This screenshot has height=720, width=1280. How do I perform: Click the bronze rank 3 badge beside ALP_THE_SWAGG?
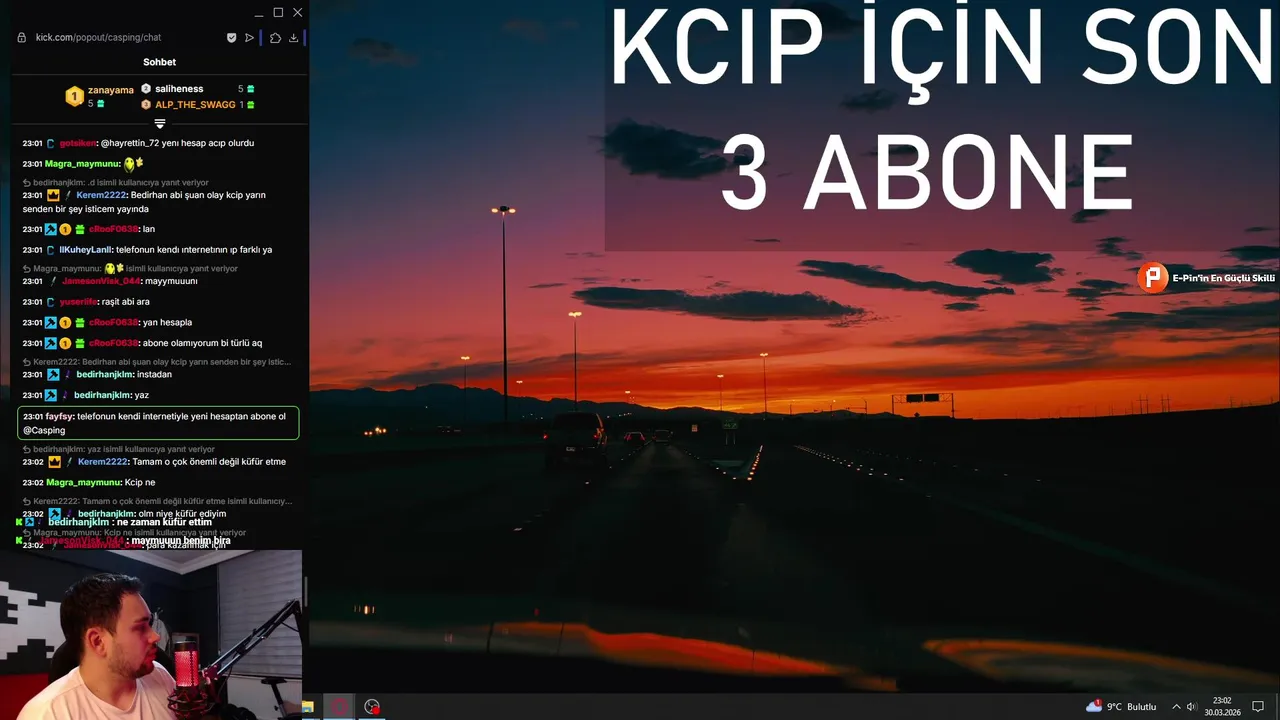tap(146, 105)
